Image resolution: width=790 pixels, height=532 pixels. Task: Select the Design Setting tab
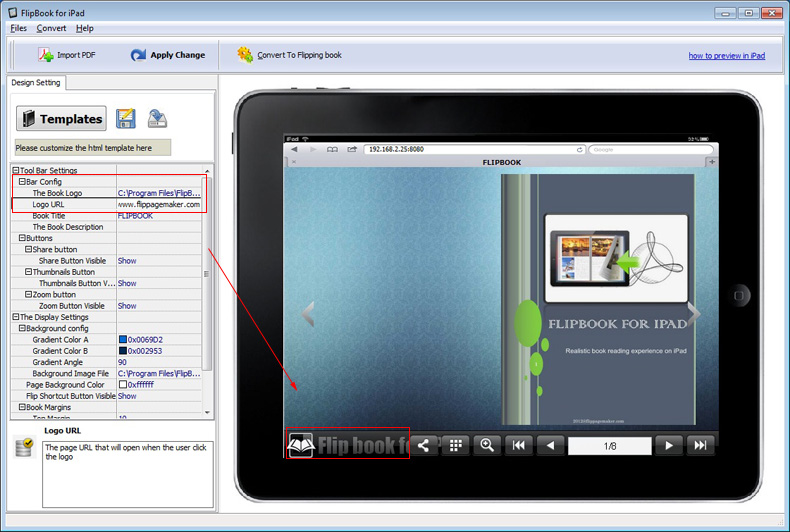36,83
